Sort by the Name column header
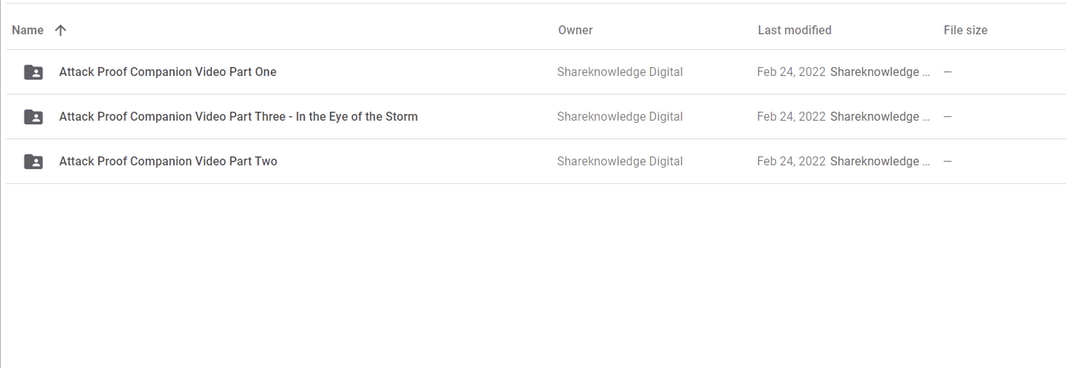 [x=28, y=30]
